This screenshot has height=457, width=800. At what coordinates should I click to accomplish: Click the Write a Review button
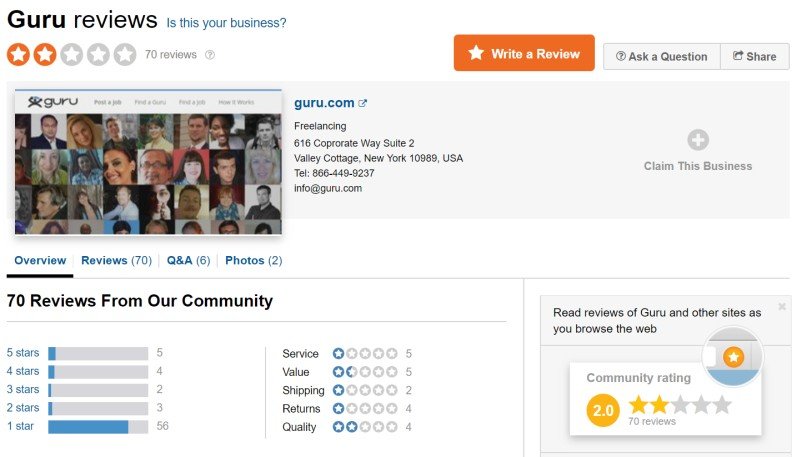[x=524, y=53]
